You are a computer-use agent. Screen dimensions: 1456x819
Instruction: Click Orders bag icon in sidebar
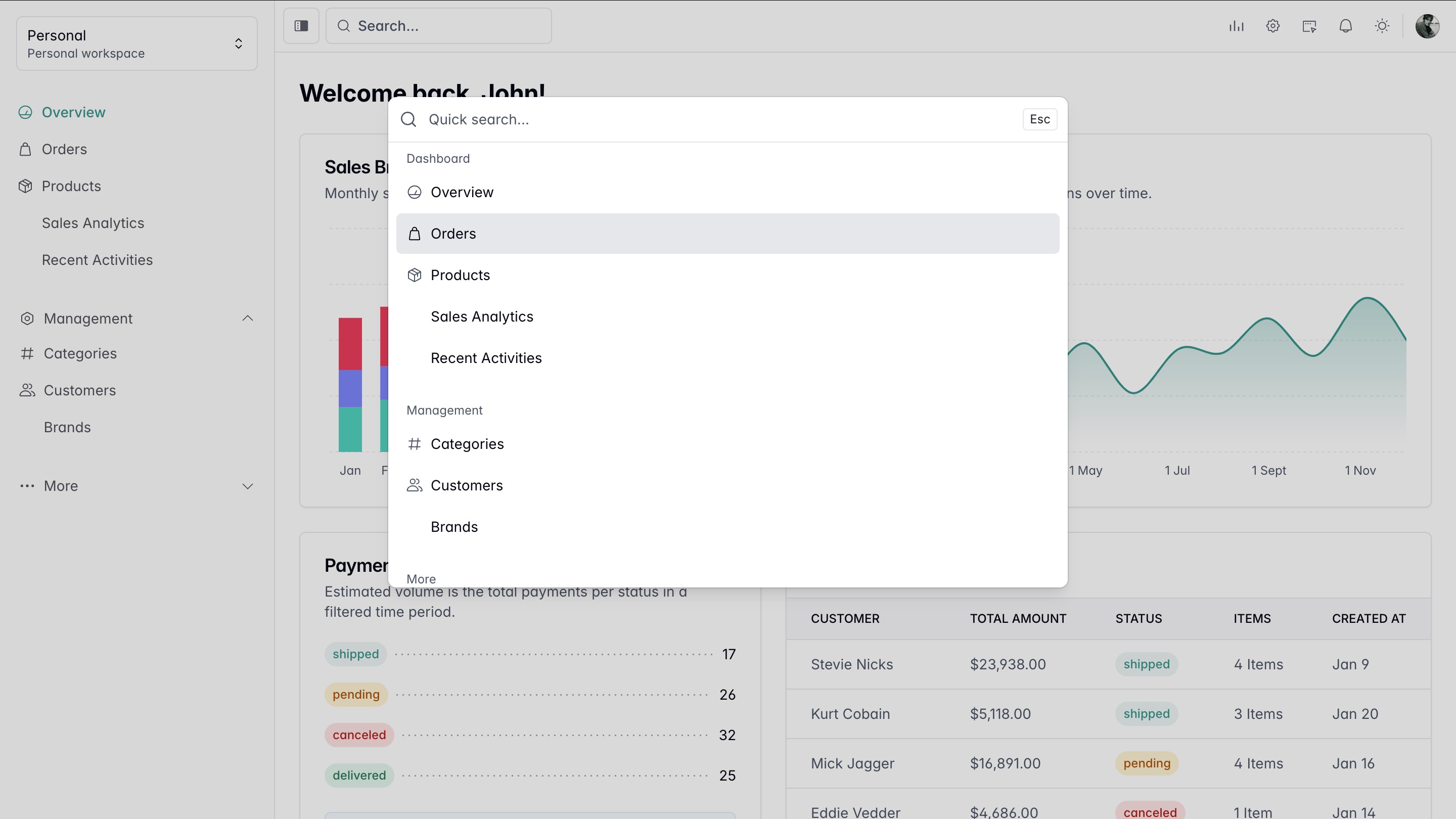pyautogui.click(x=25, y=149)
